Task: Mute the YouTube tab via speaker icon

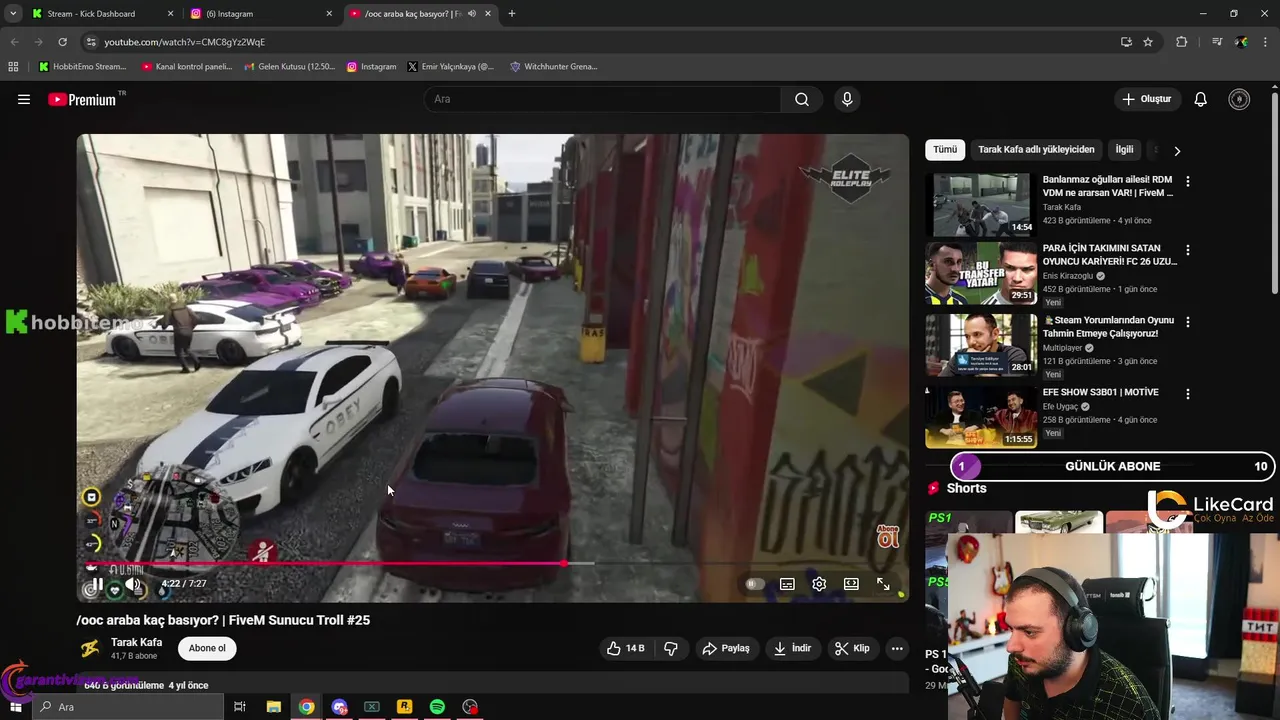Action: point(471,14)
